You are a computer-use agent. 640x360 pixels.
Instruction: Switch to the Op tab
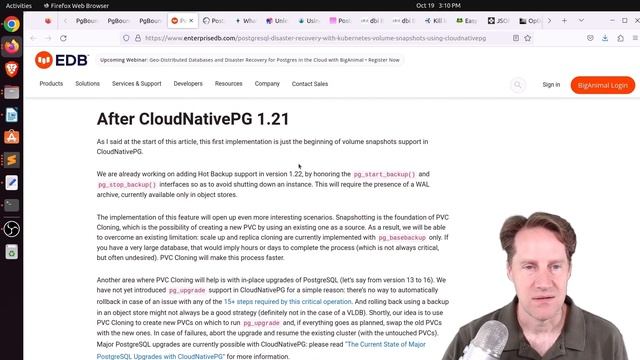(530, 20)
